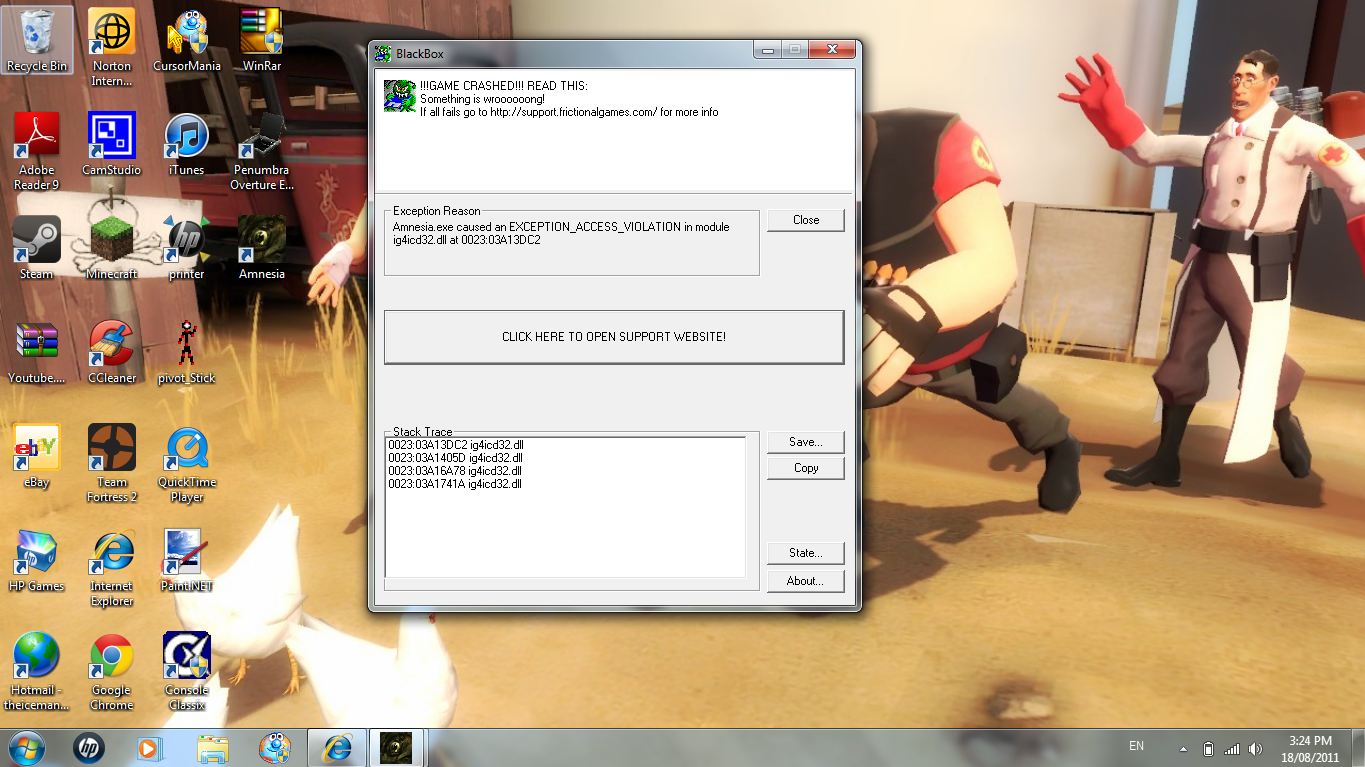
Task: Click the Close button in BlackBox
Action: 805,220
